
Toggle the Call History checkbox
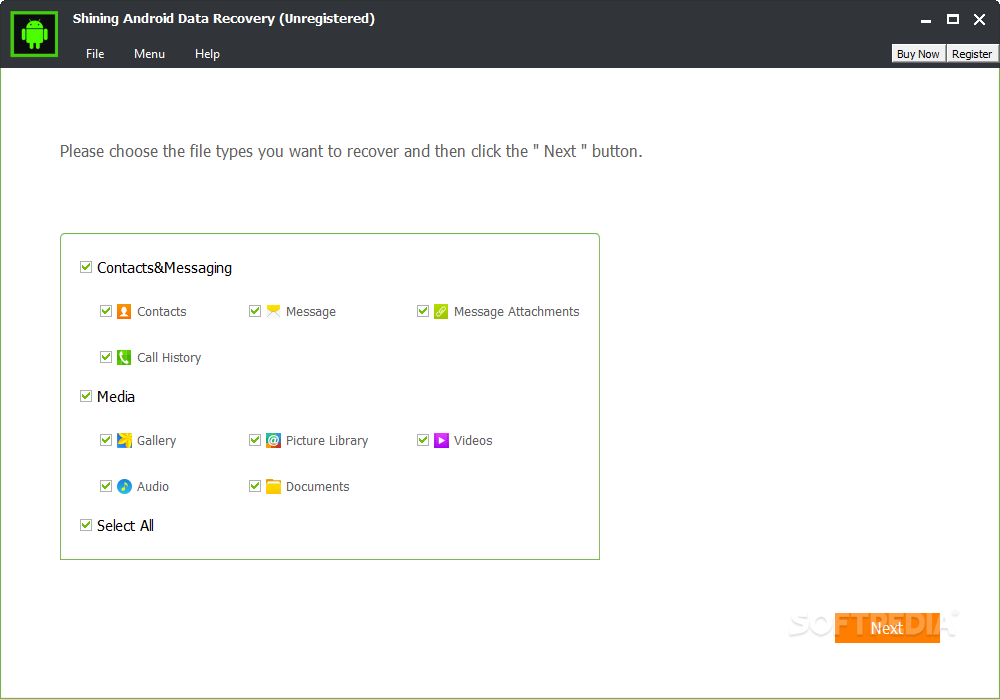(106, 357)
